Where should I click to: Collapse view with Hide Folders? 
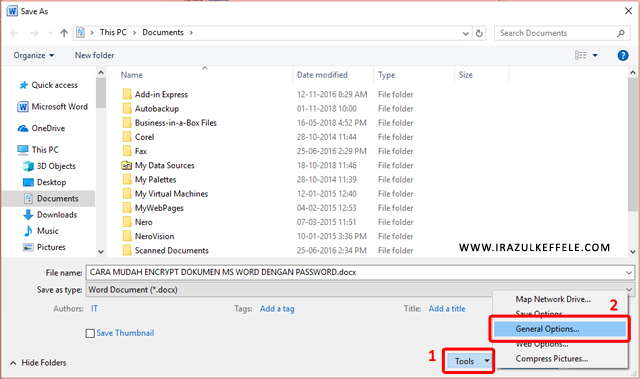pyautogui.click(x=38, y=363)
